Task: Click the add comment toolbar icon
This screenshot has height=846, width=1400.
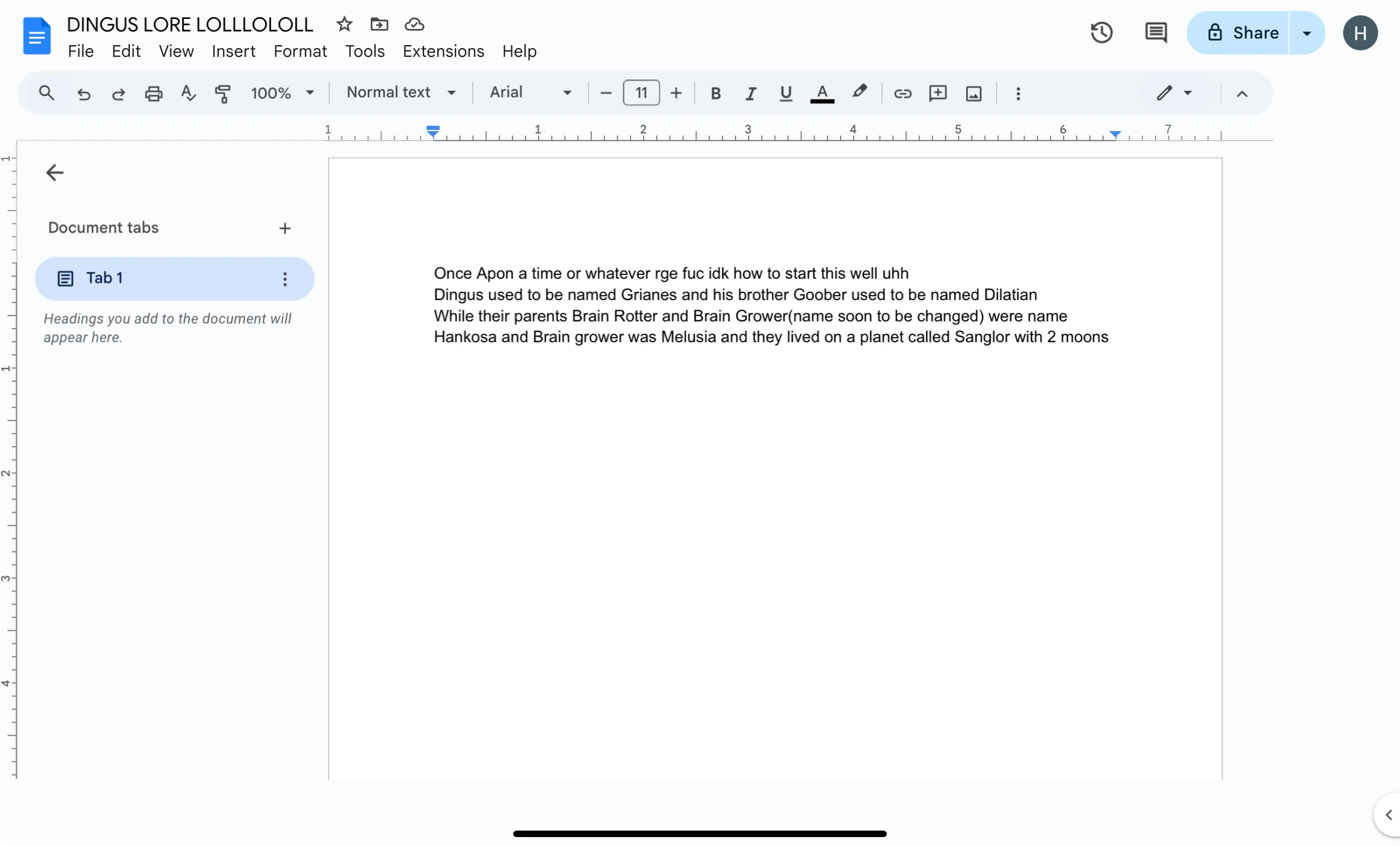Action: [x=937, y=93]
